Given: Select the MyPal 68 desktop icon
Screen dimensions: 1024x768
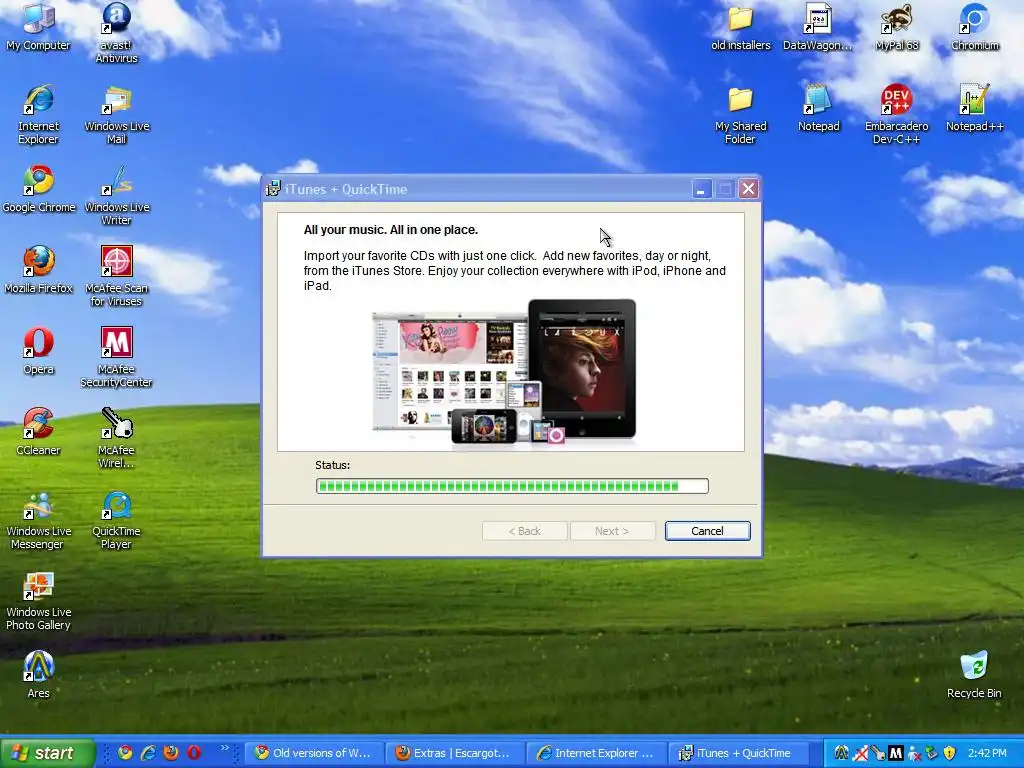Looking at the screenshot, I should coord(897,27).
